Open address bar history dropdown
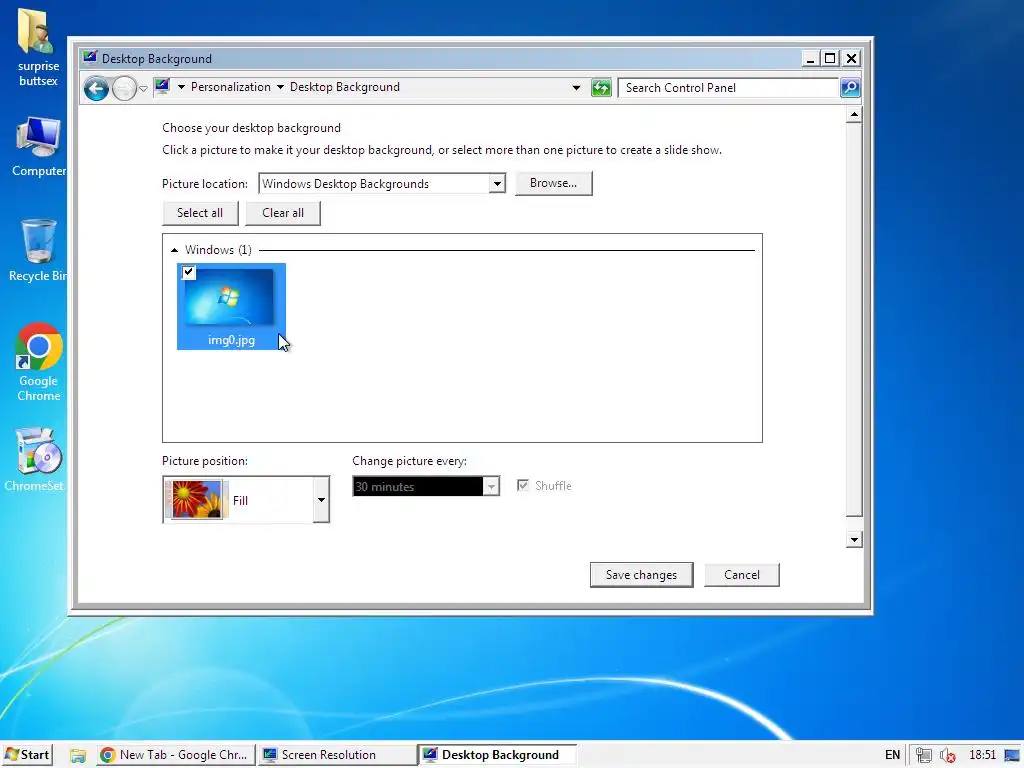The image size is (1024, 768). click(x=576, y=88)
